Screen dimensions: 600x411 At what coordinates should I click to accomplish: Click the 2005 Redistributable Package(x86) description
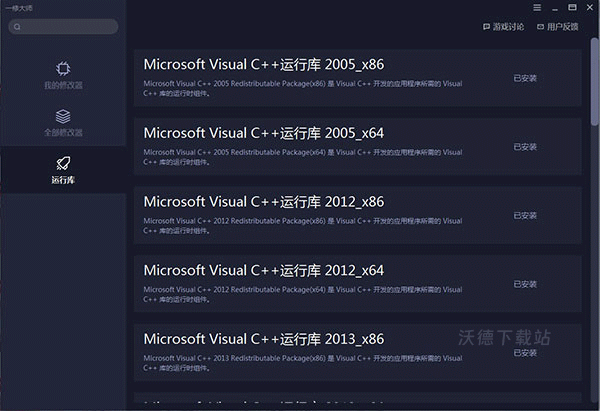tap(303, 88)
